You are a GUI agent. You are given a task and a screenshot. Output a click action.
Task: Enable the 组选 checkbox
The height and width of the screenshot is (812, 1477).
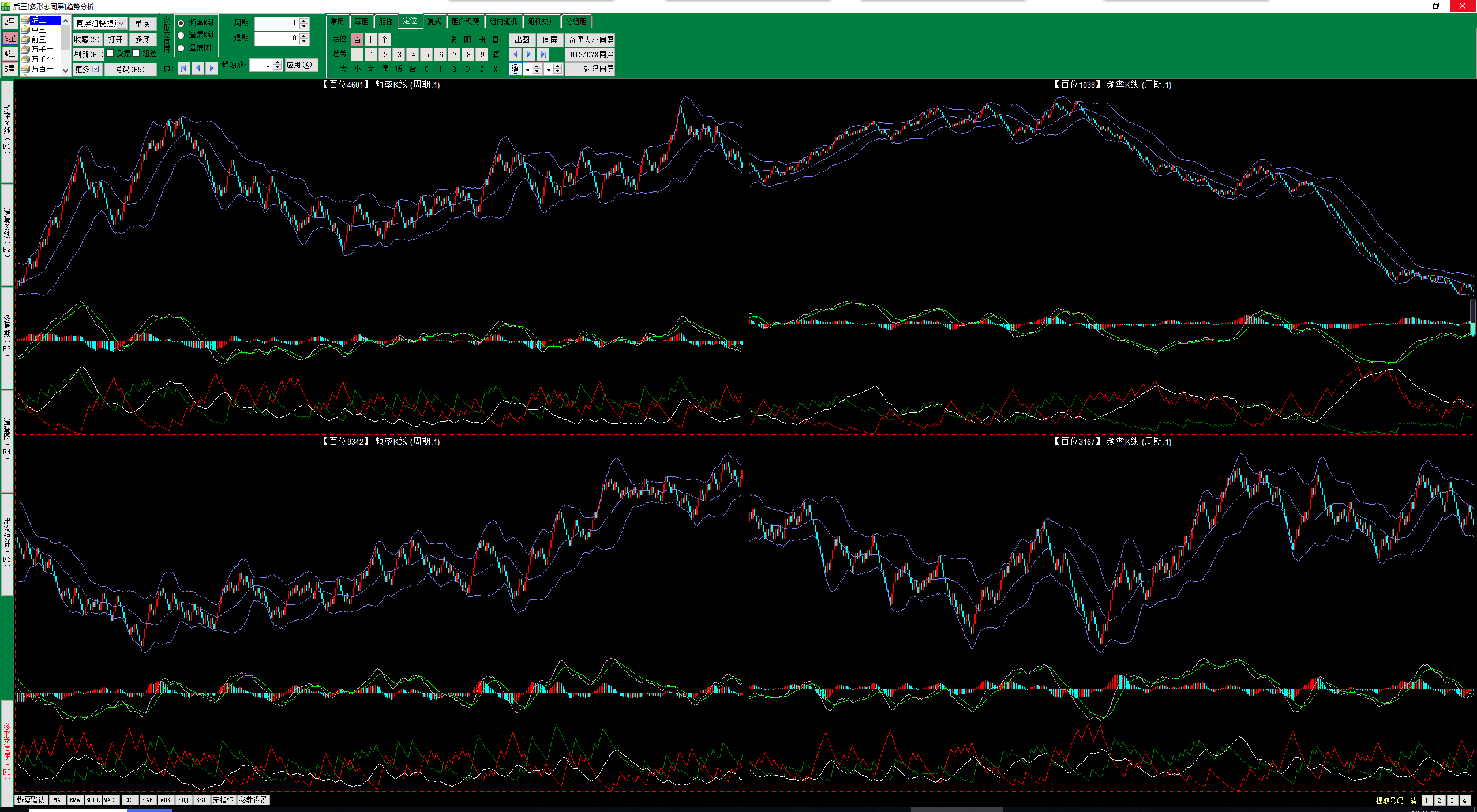[x=136, y=53]
